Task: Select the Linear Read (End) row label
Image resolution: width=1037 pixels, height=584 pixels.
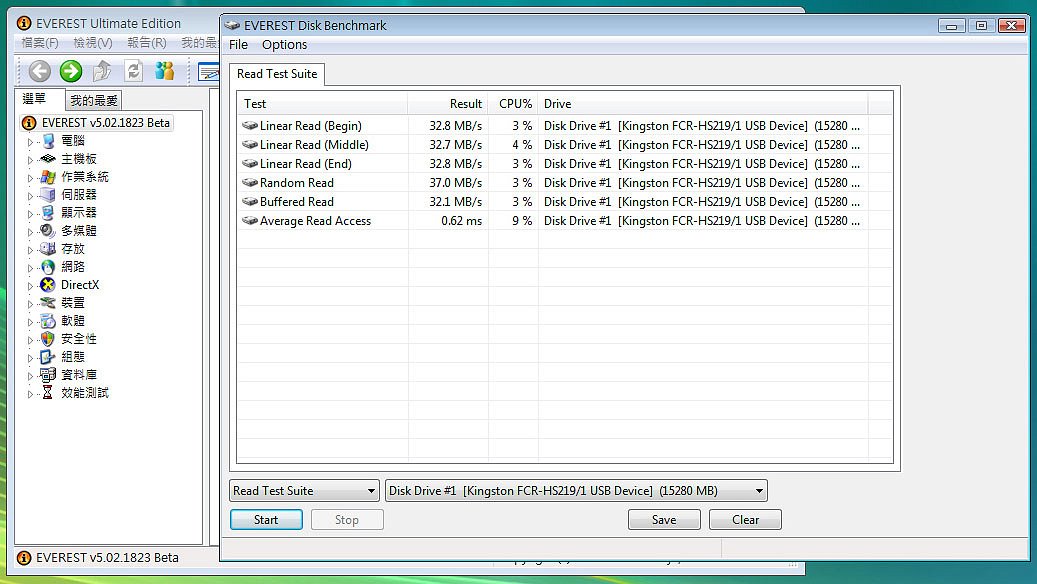Action: click(x=306, y=164)
